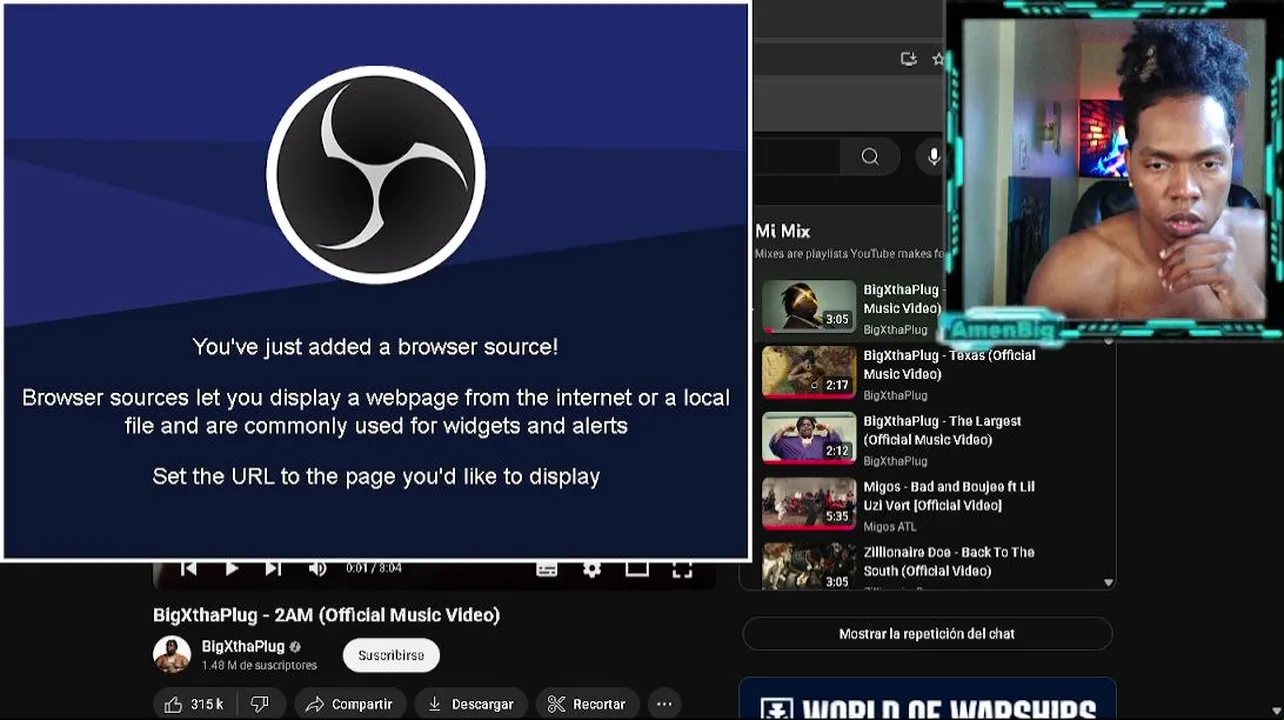Enter fullscreen on the video player
This screenshot has height=720, width=1284.
[682, 568]
